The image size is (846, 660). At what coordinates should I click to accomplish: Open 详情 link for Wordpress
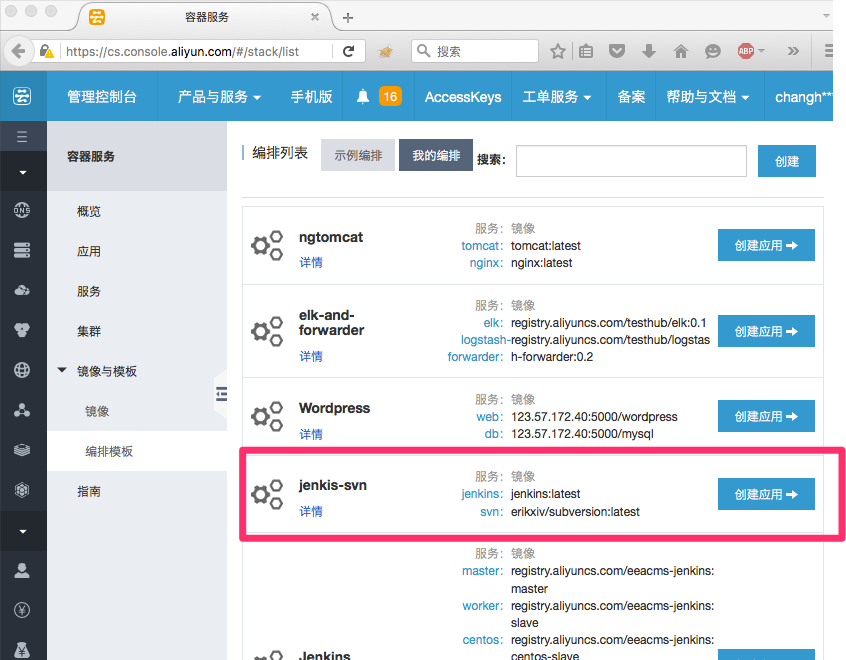click(x=311, y=434)
